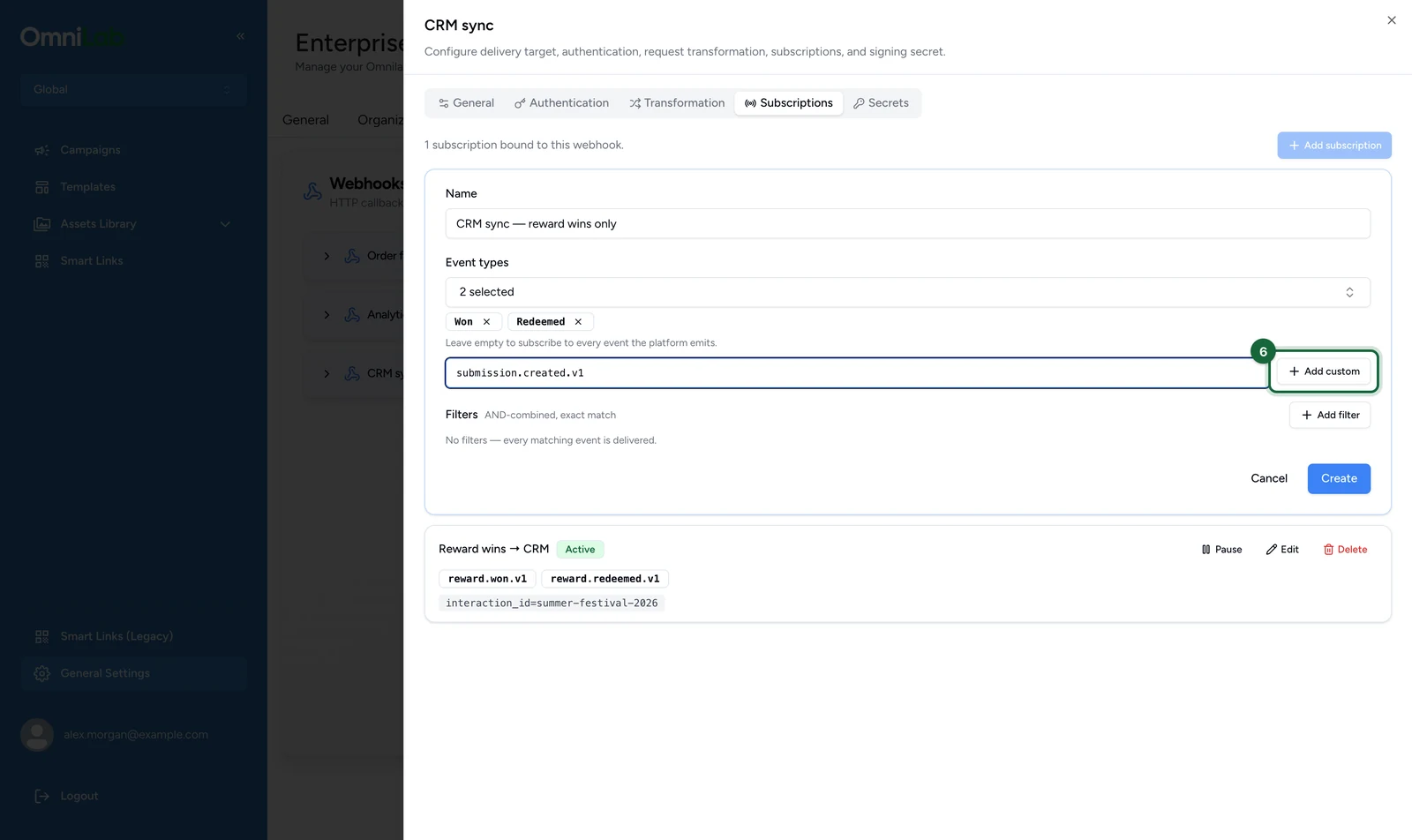
Task: Click the Smart Links sidebar icon
Action: (41, 261)
